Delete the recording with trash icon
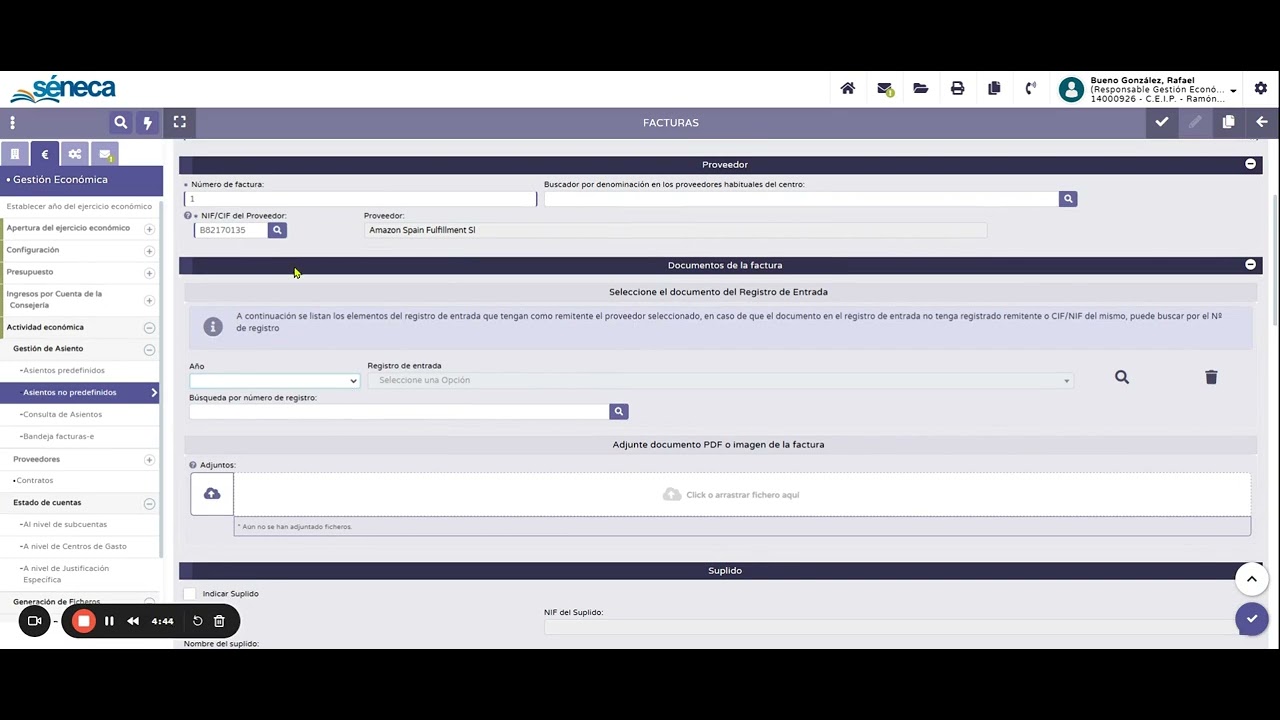This screenshot has width=1280, height=720. pos(219,621)
